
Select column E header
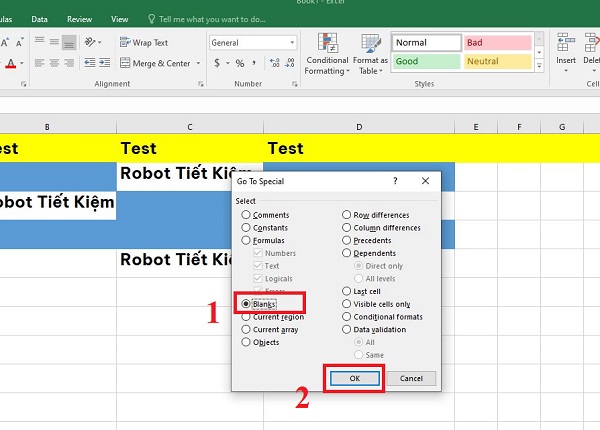pos(476,127)
